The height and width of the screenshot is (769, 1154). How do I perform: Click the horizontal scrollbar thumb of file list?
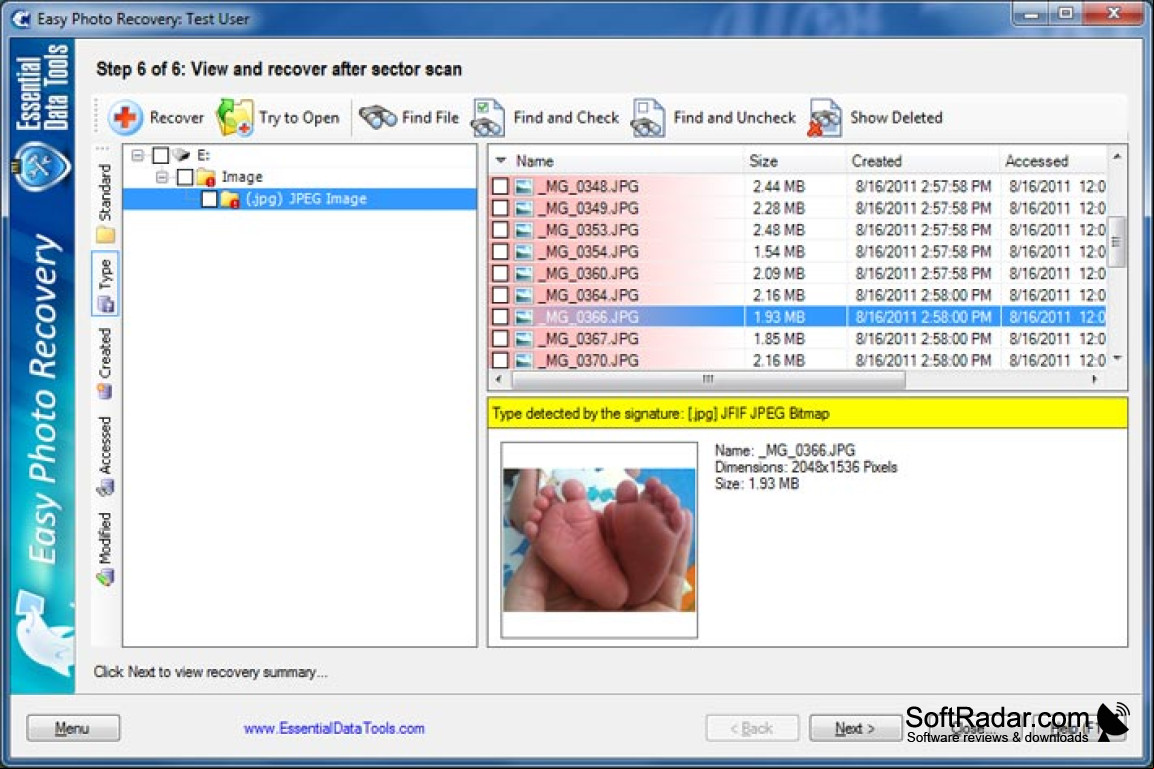coord(708,380)
